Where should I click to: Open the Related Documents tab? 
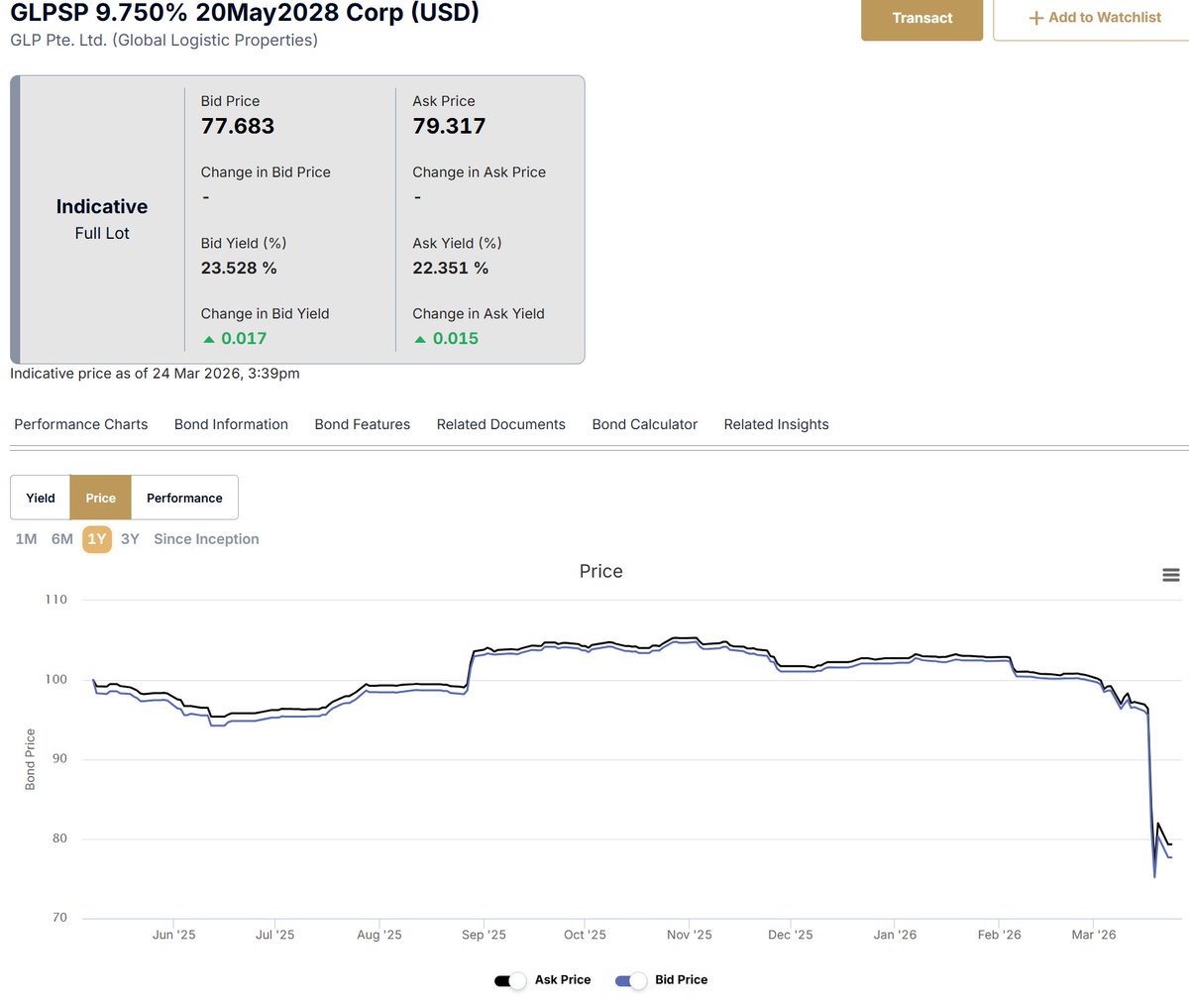501,424
